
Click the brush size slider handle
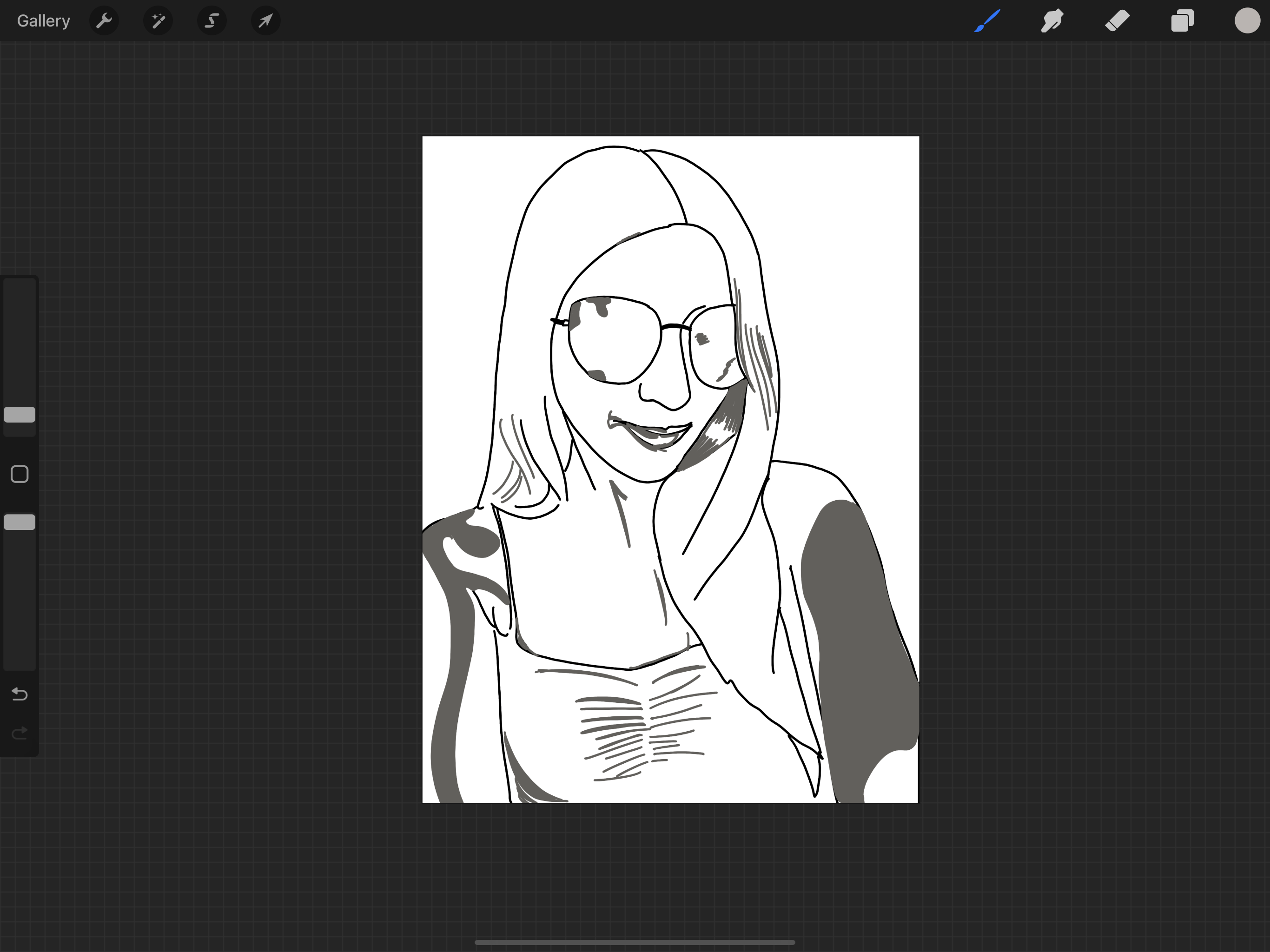coord(20,415)
